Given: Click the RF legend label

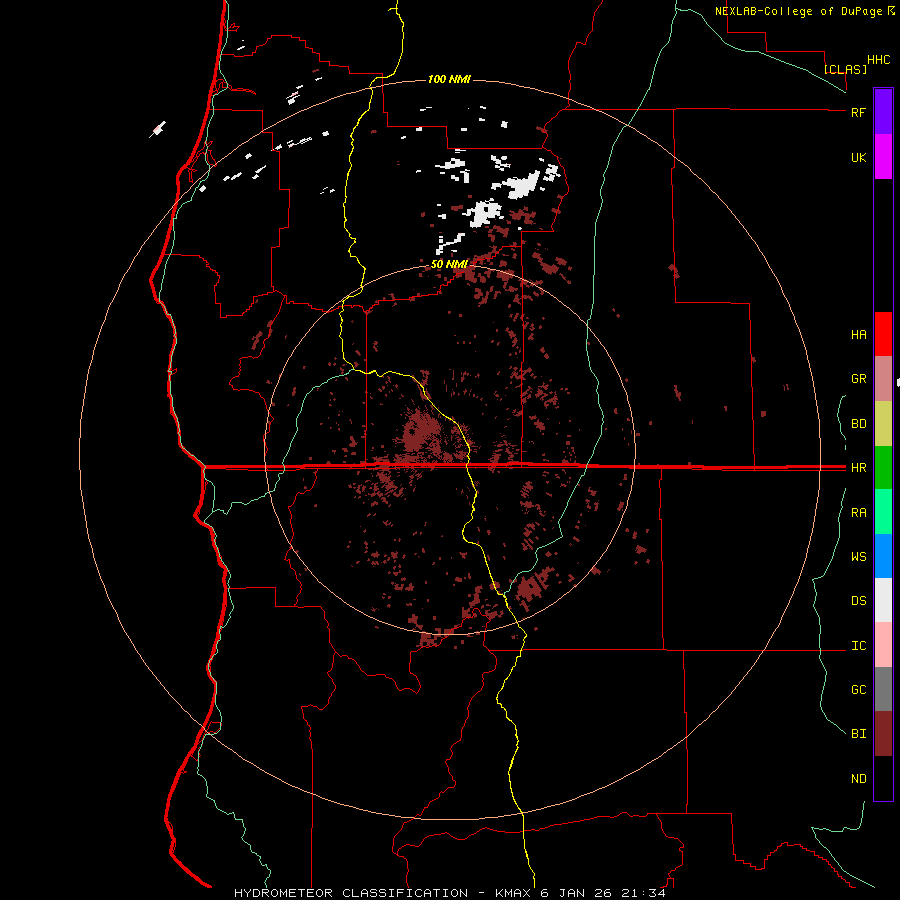Looking at the screenshot, I should point(858,112).
